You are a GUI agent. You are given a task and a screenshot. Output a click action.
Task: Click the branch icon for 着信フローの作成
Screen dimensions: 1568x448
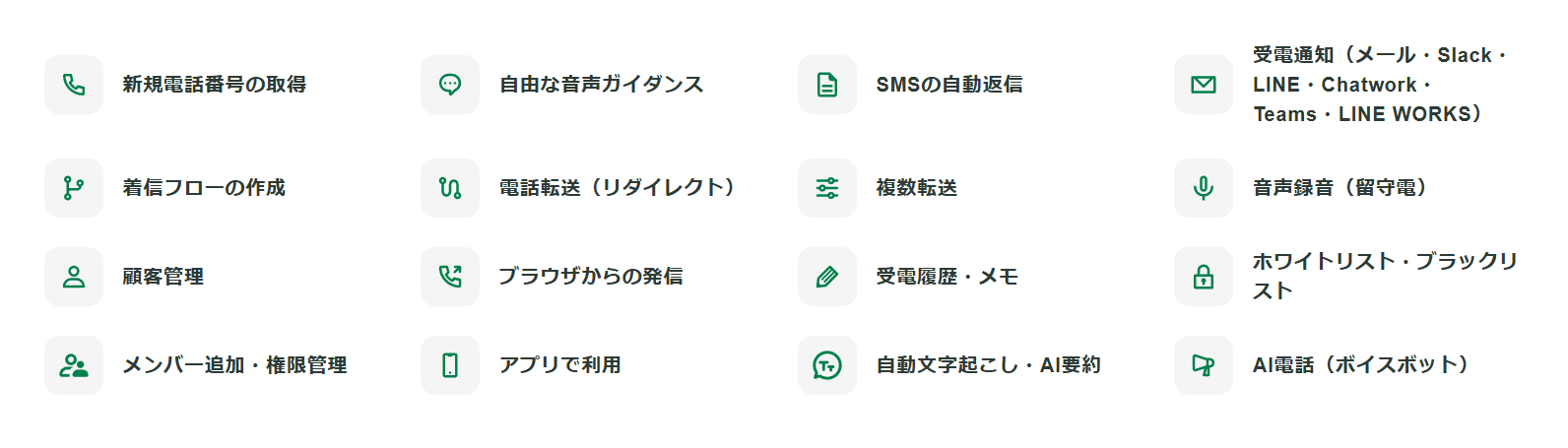coord(74,188)
